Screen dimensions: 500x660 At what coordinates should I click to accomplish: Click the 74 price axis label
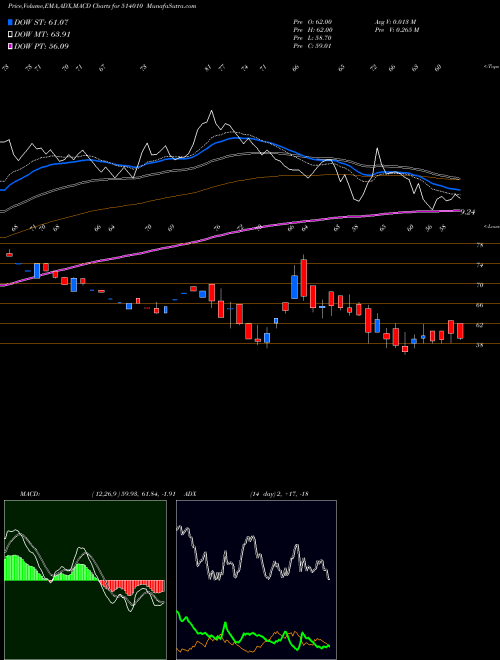(x=479, y=265)
